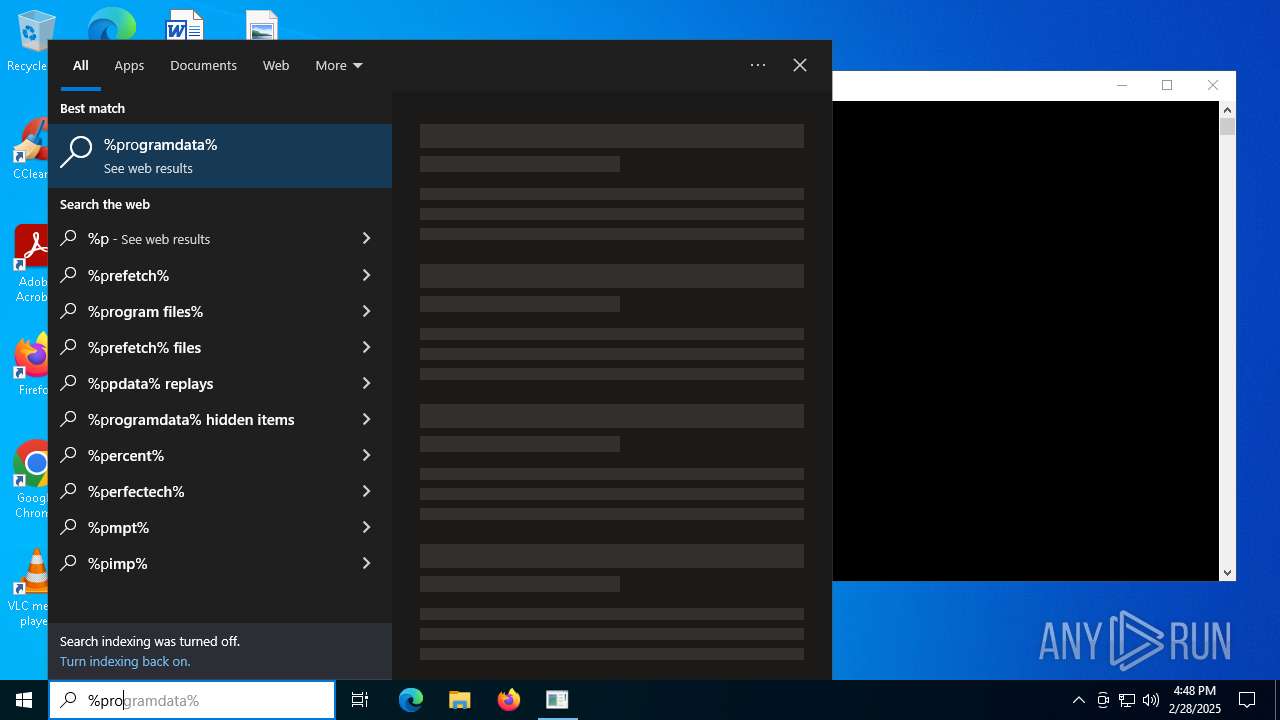Expand the '%prefetch% files' suggestion arrow
The height and width of the screenshot is (720, 1280).
[366, 347]
